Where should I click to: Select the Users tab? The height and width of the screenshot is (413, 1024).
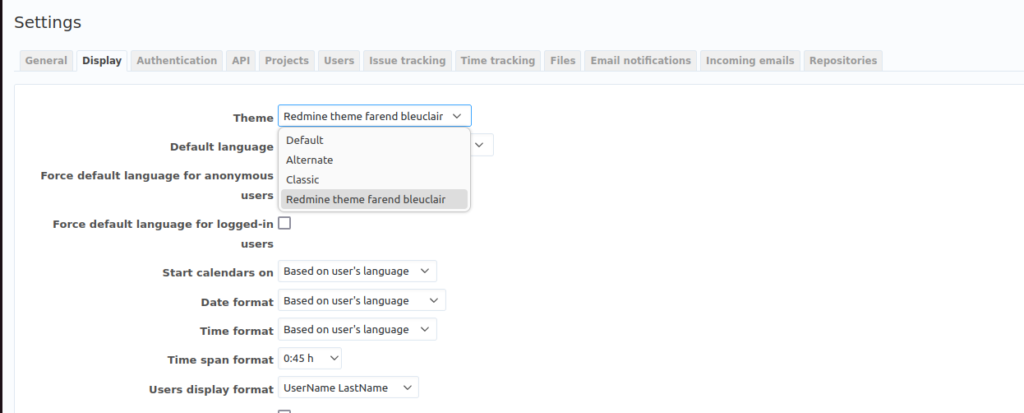(339, 61)
